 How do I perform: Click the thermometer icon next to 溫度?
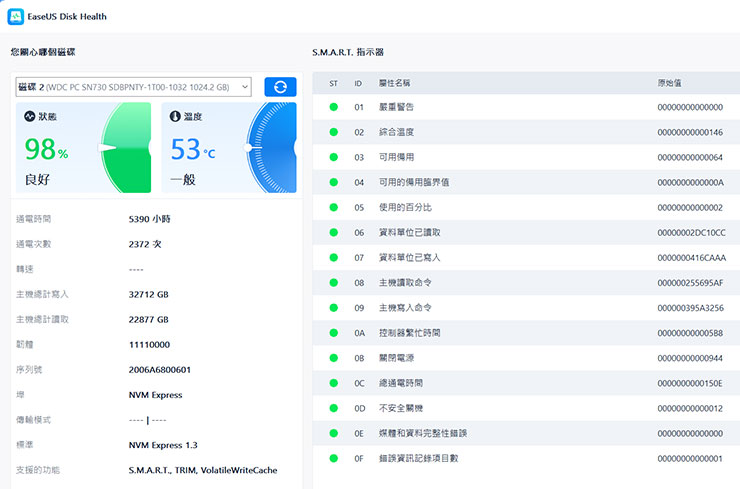[x=175, y=116]
